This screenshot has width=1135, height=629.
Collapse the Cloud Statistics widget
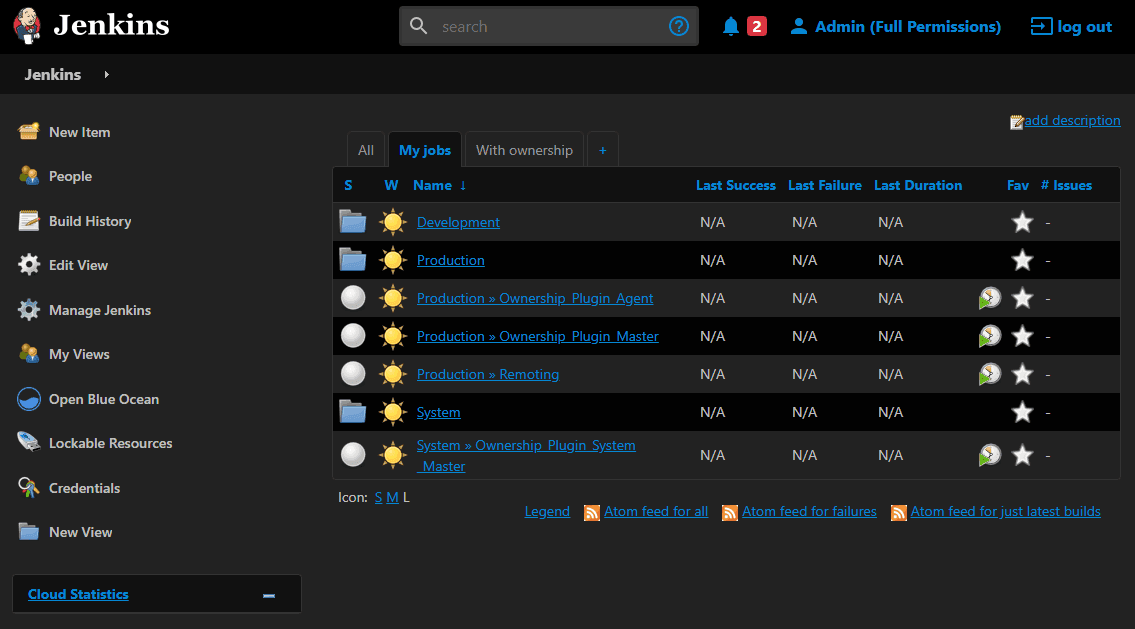[x=268, y=594]
